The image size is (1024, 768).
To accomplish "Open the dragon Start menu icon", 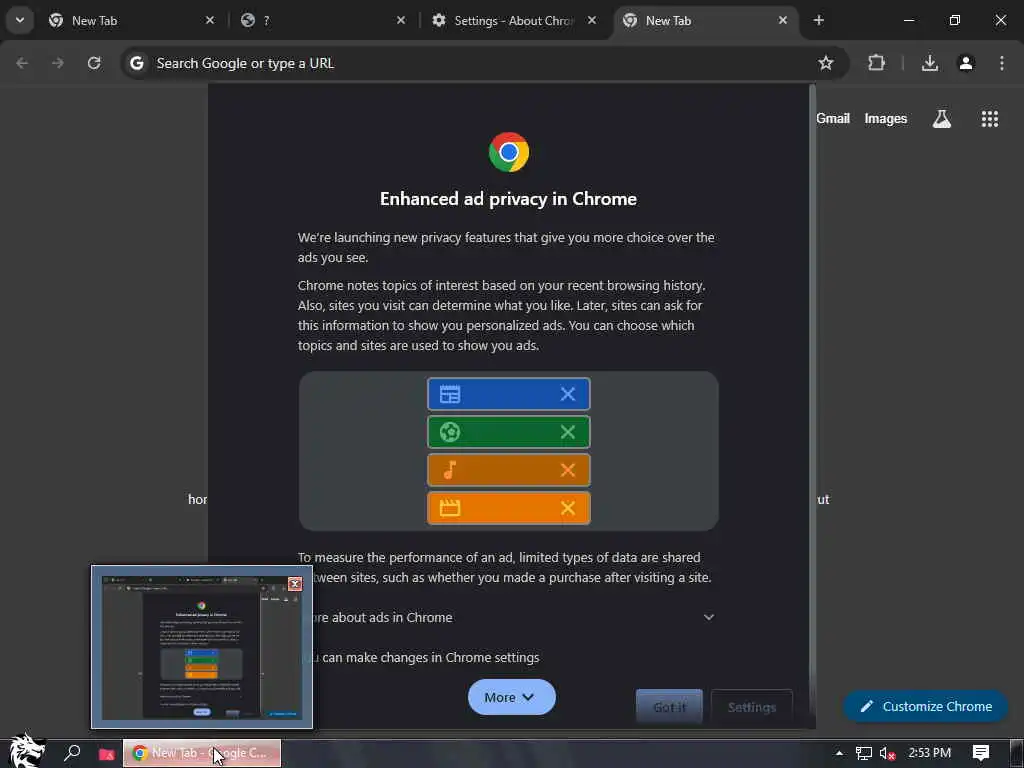I will click(x=26, y=751).
